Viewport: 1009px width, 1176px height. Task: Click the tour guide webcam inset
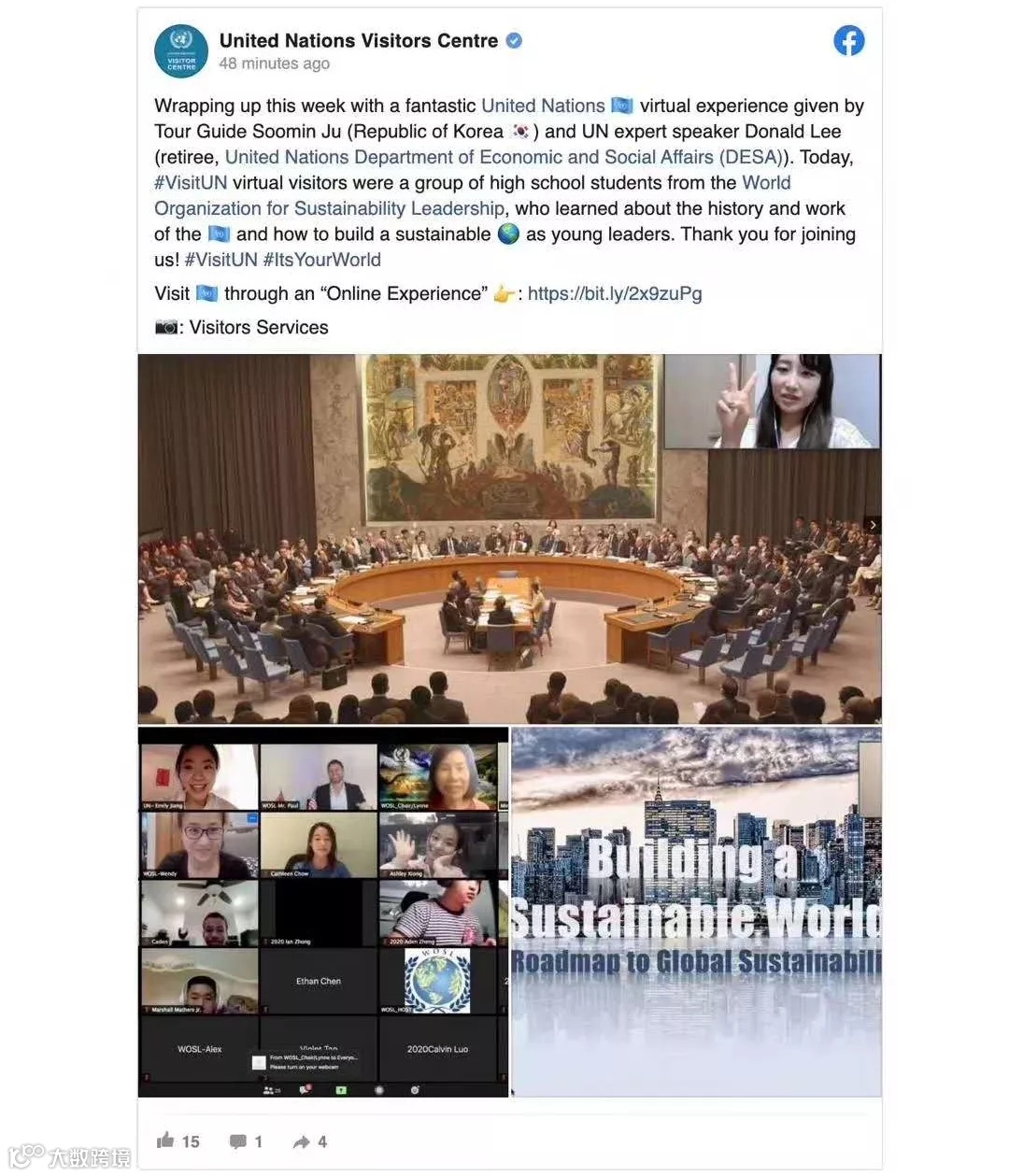(x=772, y=401)
